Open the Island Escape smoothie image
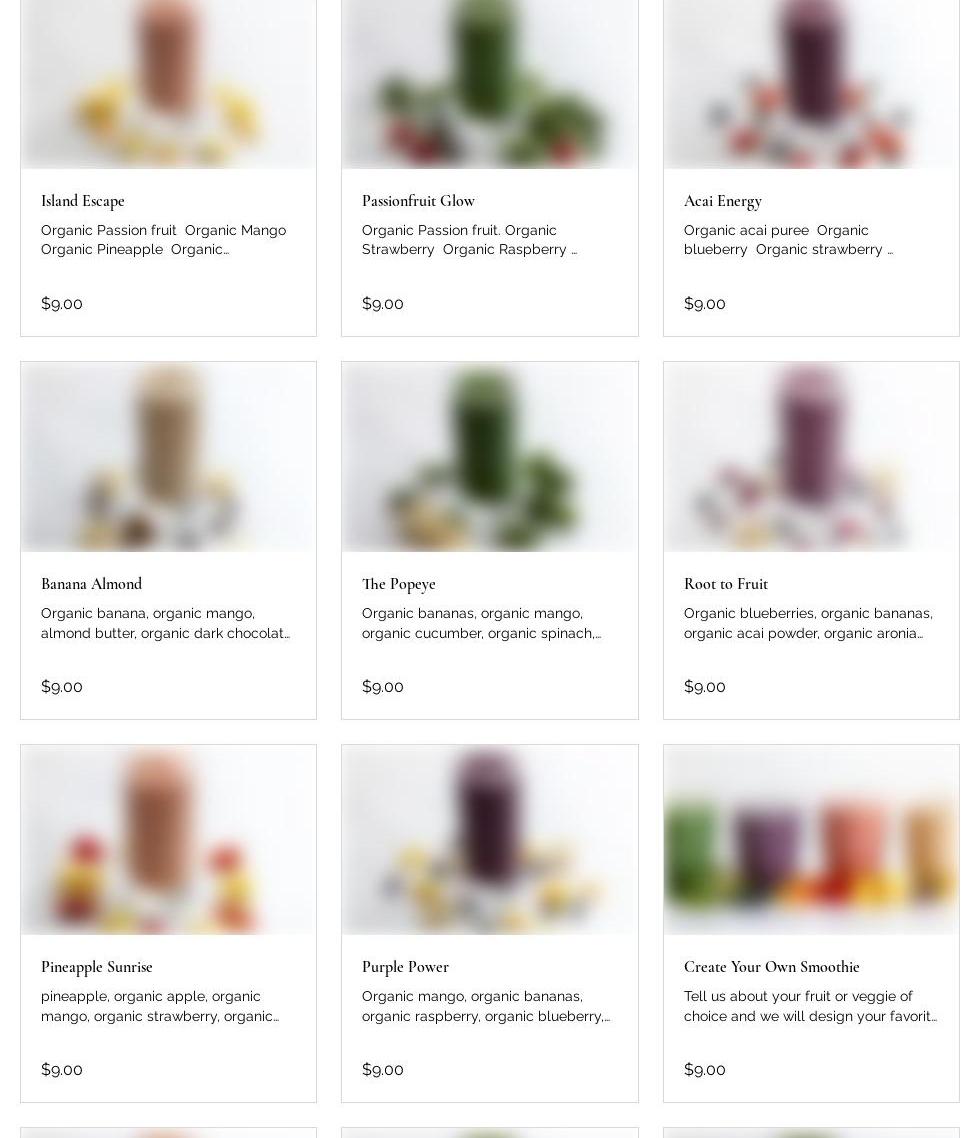Viewport: 965px width, 1138px height. pos(168,84)
